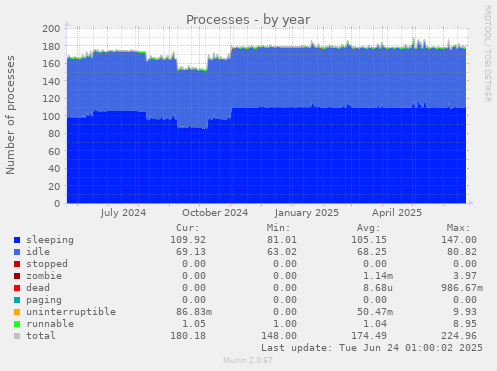The height and width of the screenshot is (371, 497).
Task: Click the 'Last update' timestamp line
Action: point(372,348)
